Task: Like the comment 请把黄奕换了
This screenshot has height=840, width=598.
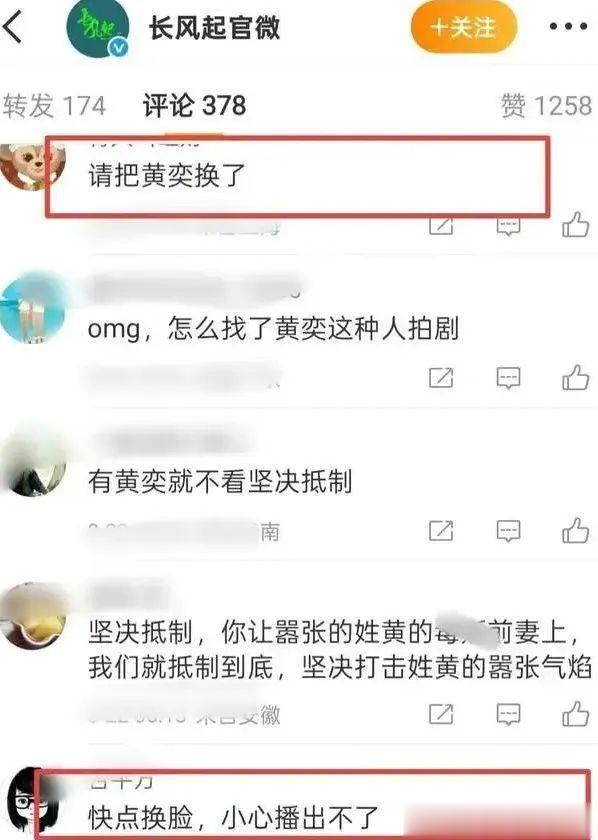Action: coord(575,225)
